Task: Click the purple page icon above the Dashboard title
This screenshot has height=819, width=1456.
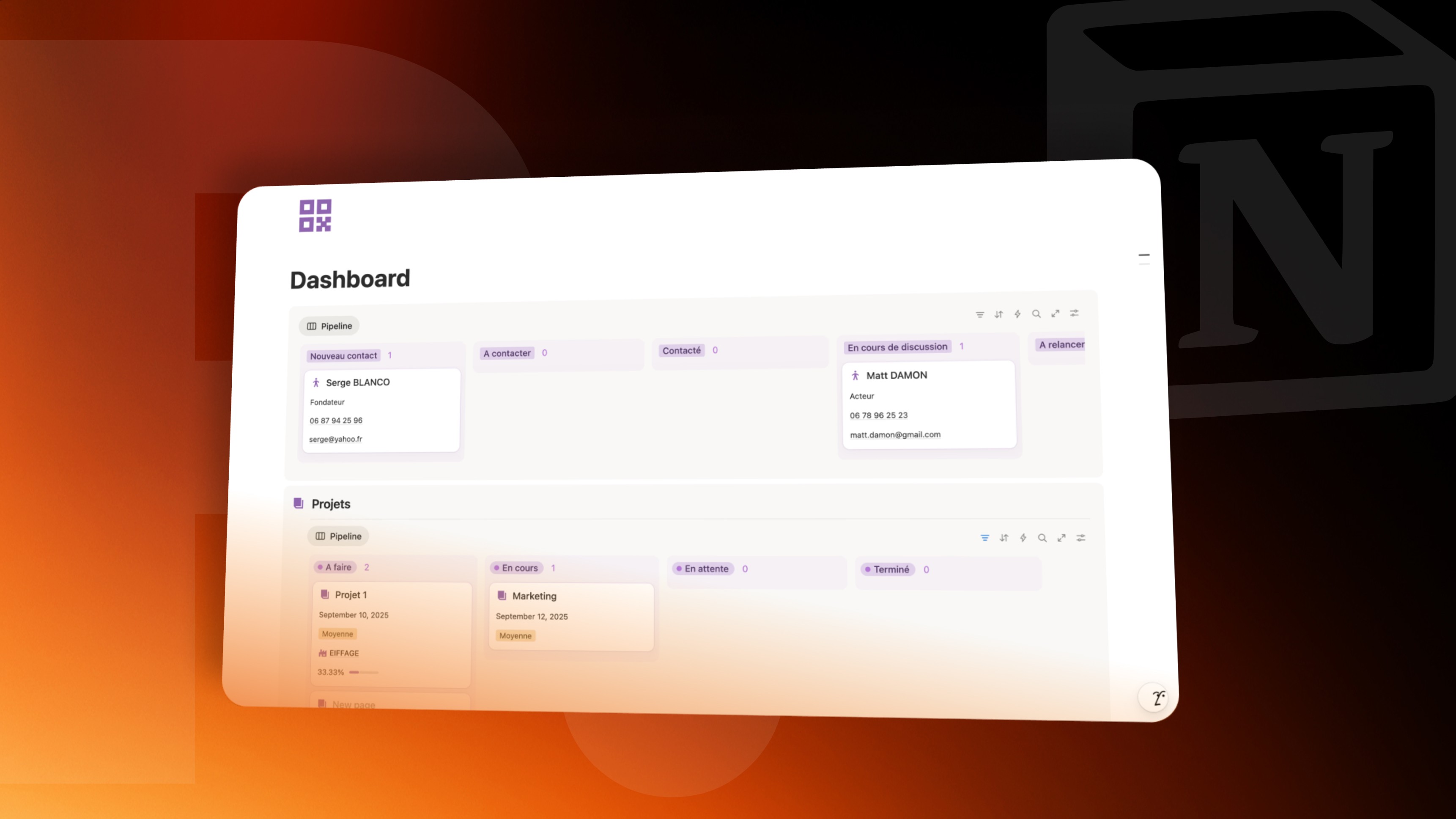Action: point(315,215)
